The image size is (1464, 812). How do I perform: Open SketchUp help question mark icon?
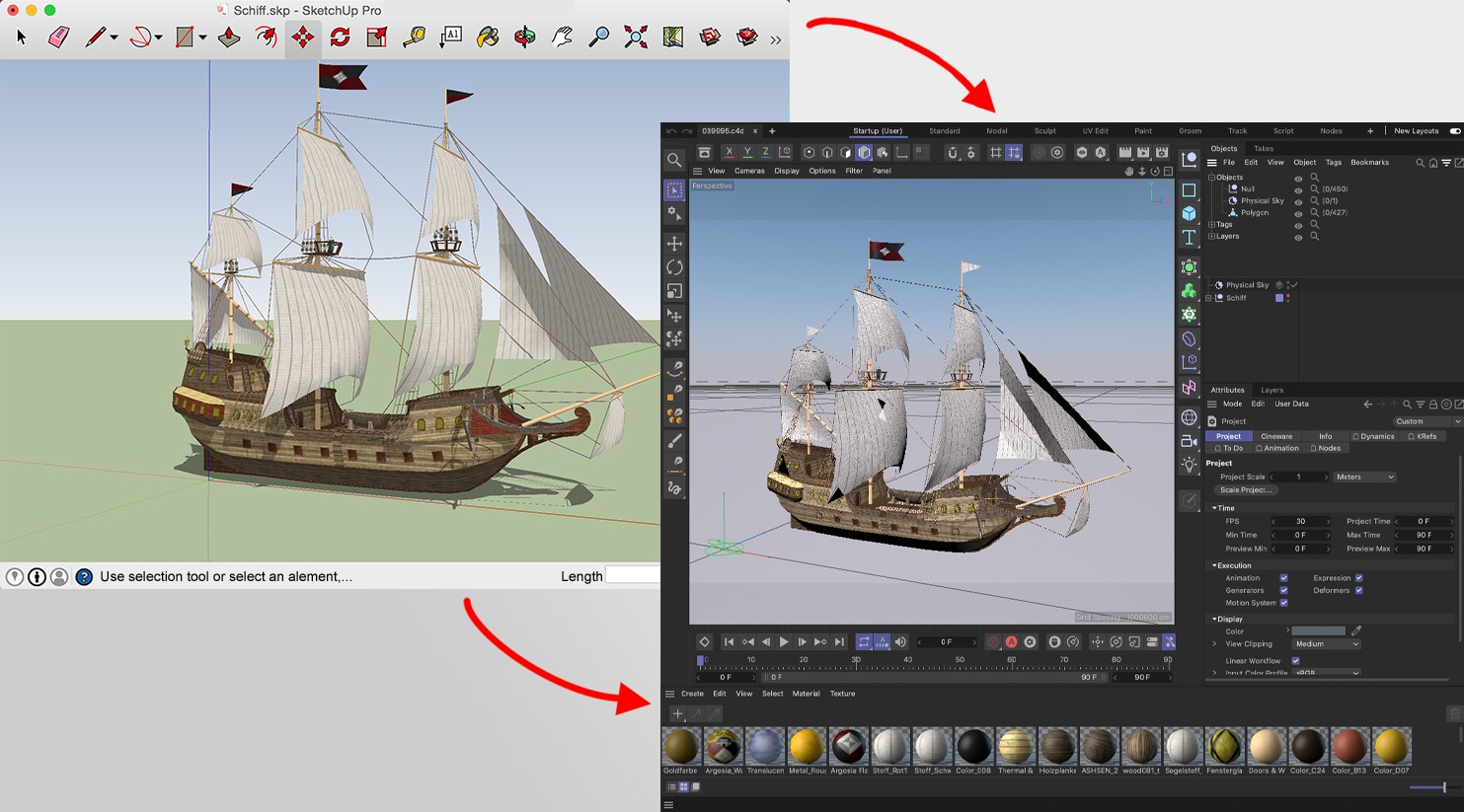click(84, 576)
